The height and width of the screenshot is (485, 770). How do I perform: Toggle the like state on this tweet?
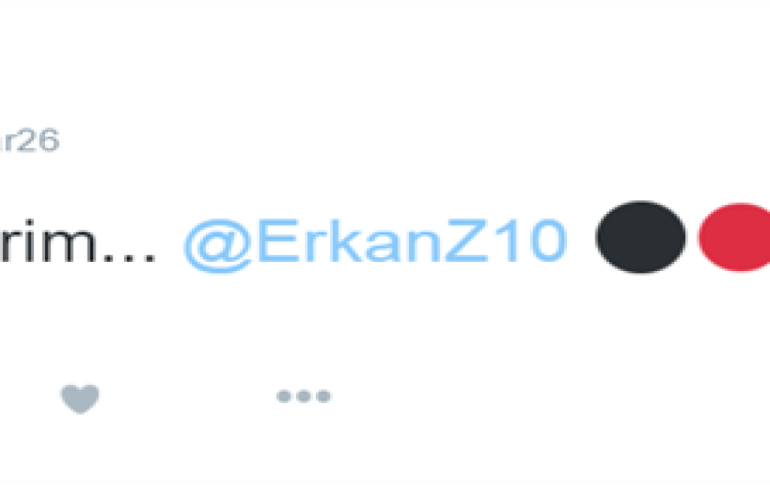[x=80, y=398]
